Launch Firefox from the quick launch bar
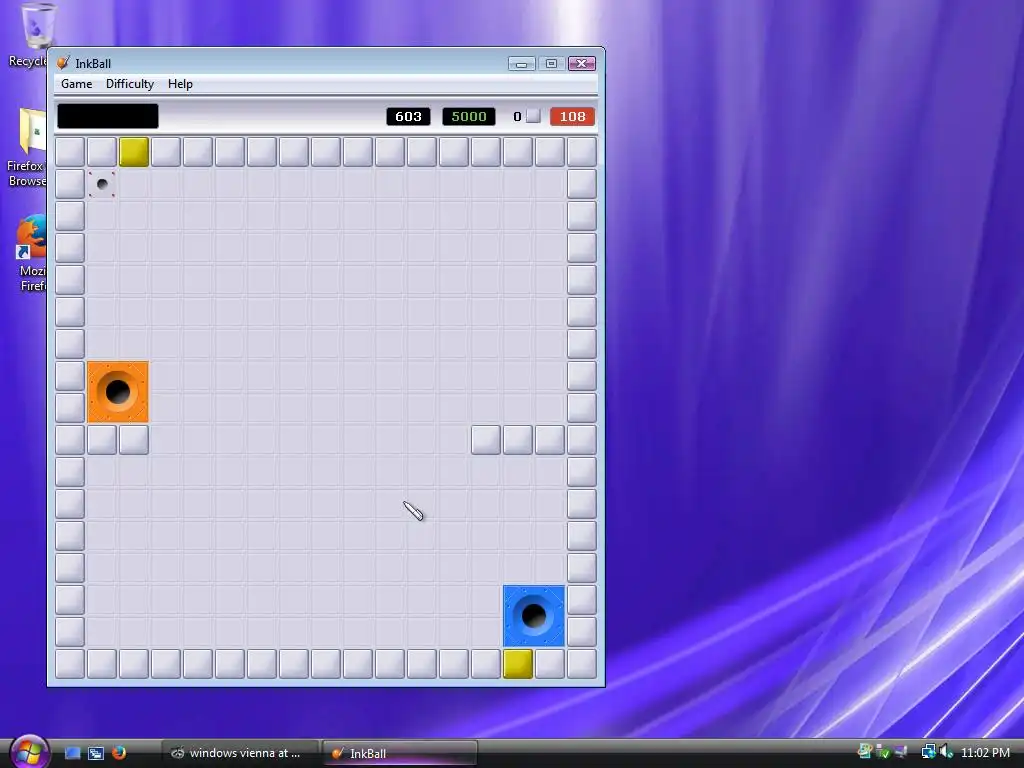 [x=119, y=753]
